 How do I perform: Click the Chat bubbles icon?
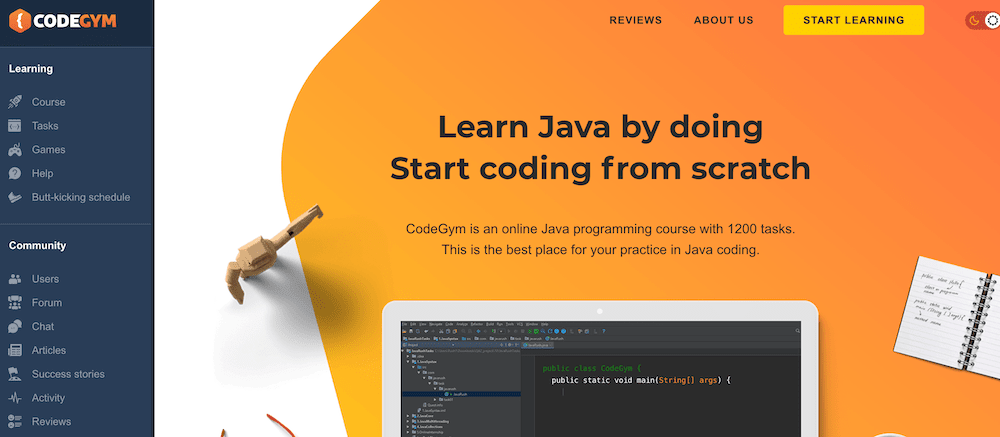click(15, 327)
